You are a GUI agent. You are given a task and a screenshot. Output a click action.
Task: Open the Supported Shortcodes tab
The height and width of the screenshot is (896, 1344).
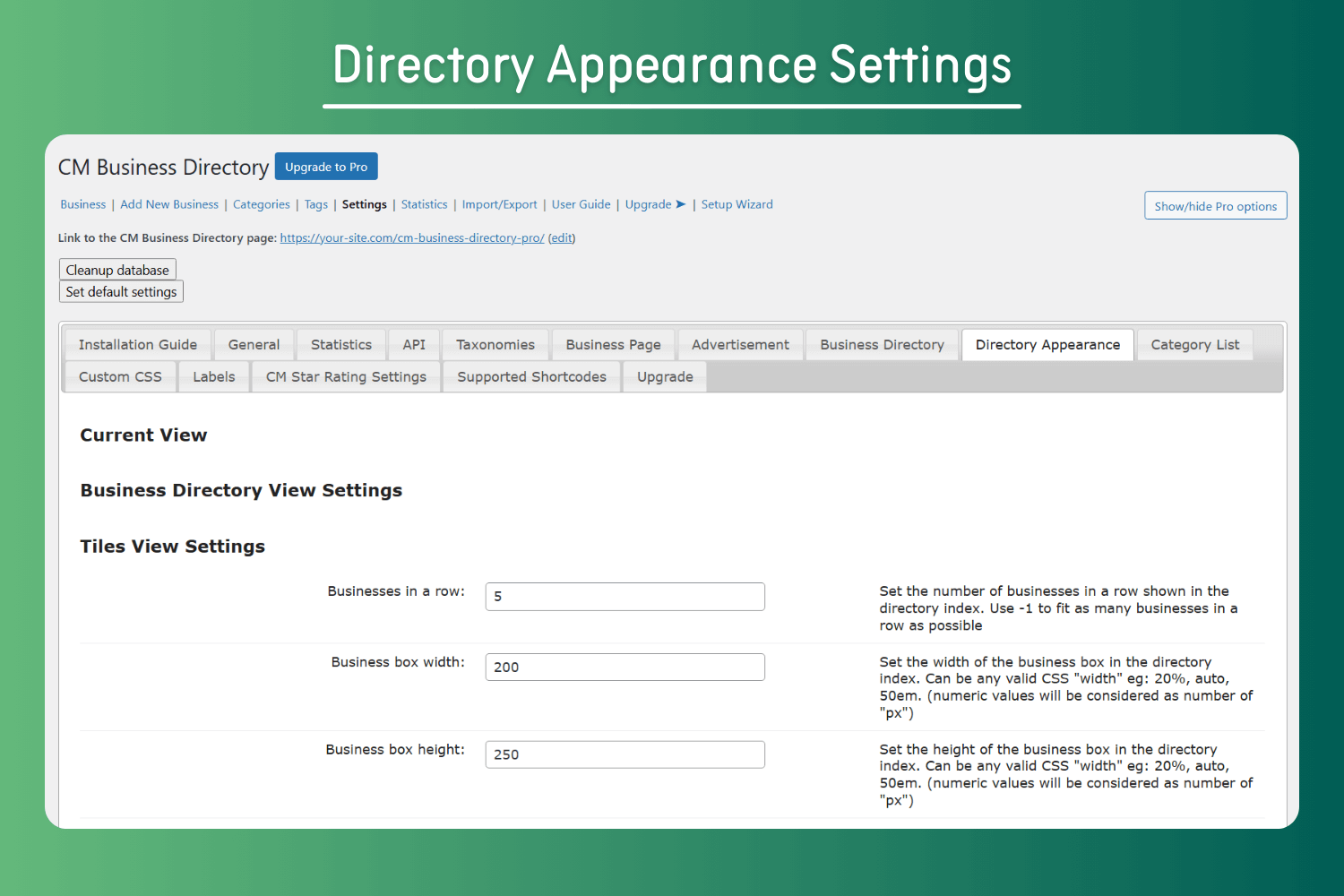[532, 377]
